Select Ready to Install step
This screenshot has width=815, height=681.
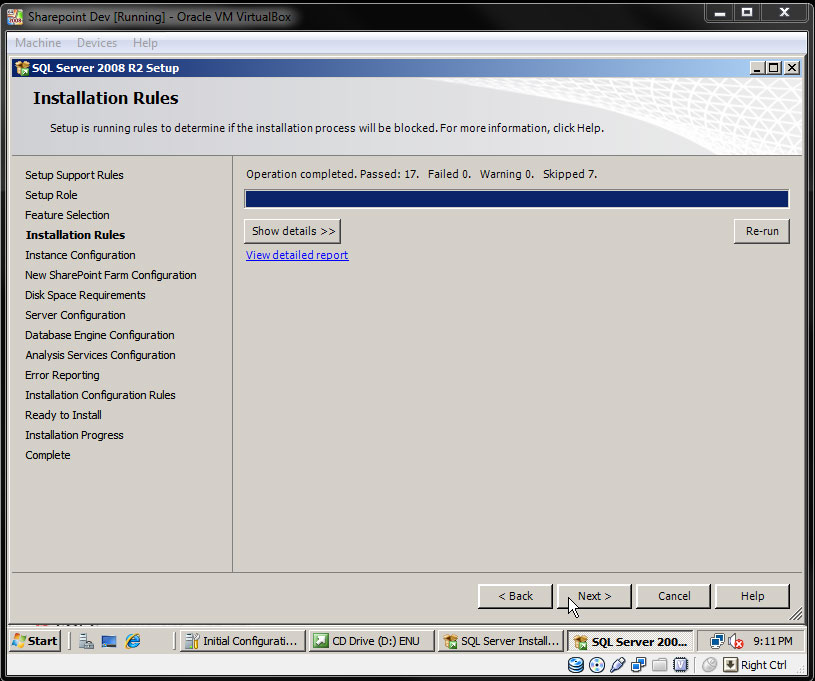click(x=63, y=415)
